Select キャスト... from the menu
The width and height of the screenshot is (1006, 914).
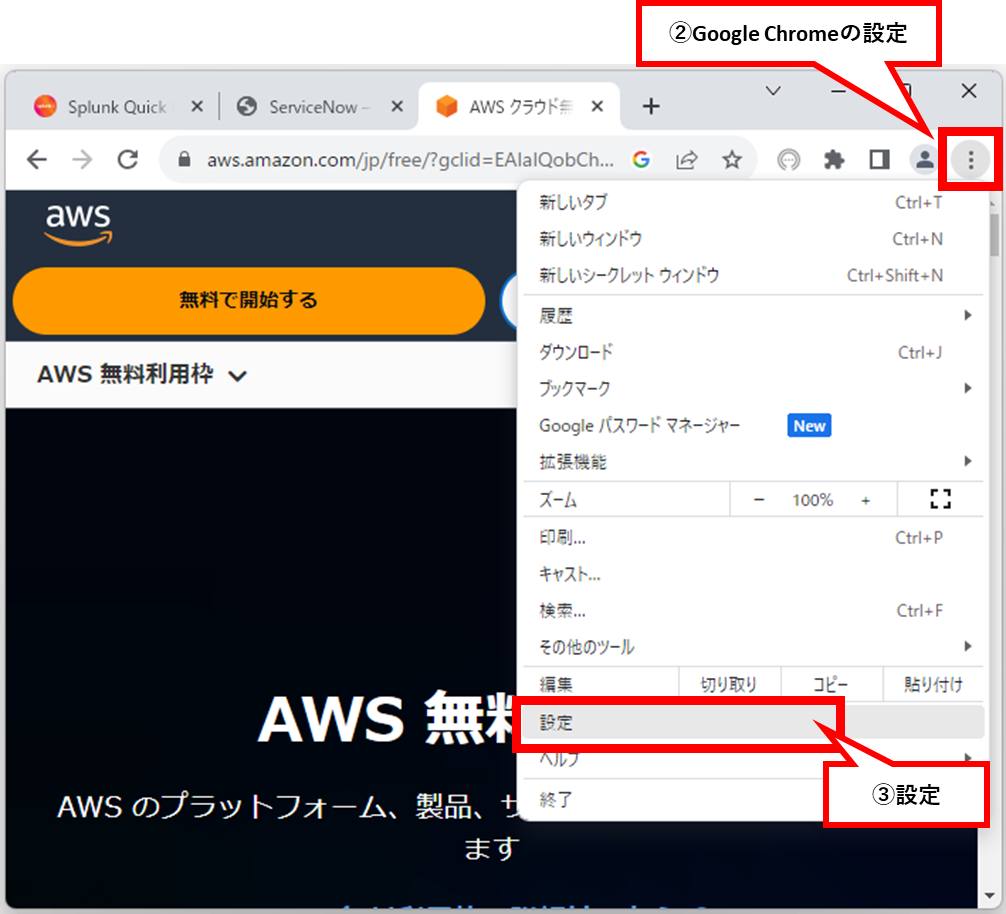[753, 574]
